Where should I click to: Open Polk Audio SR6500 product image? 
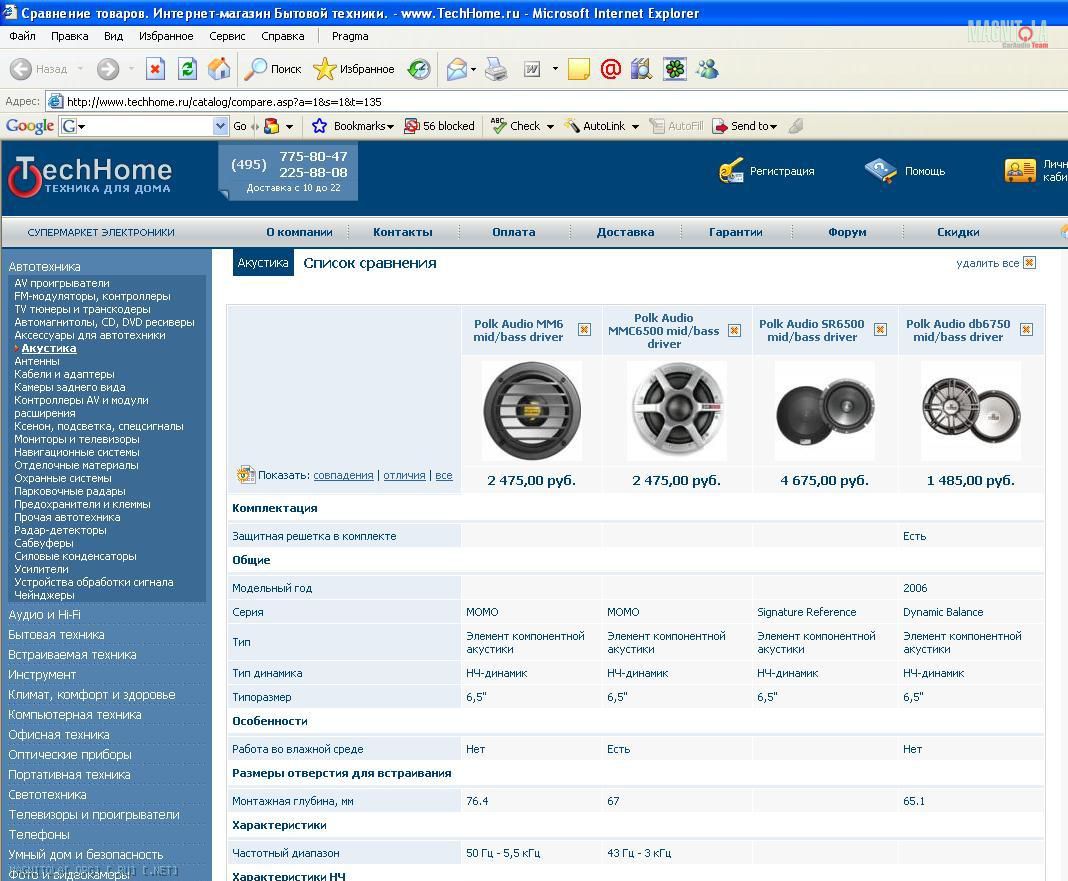[825, 411]
